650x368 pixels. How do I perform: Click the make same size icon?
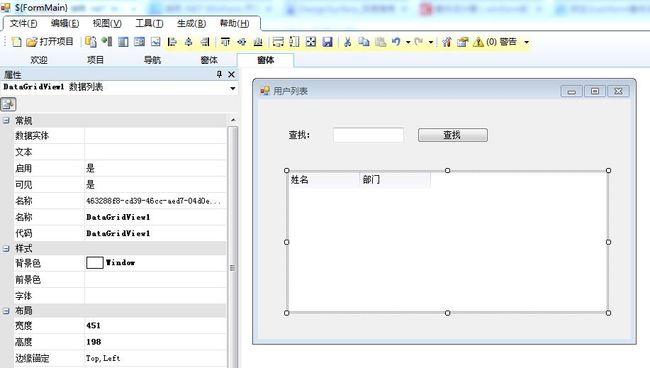coord(311,42)
